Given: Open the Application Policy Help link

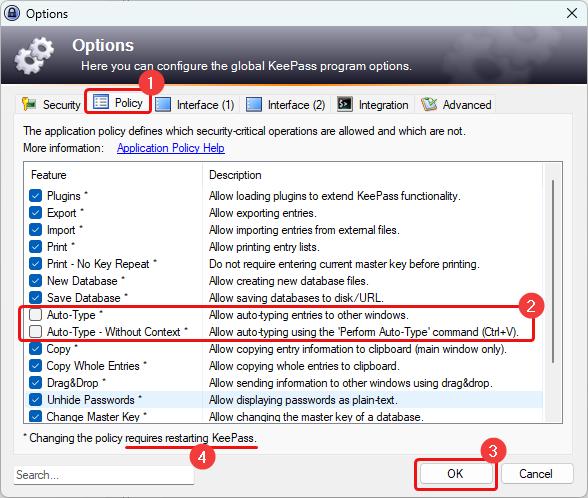Looking at the screenshot, I should point(171,148).
